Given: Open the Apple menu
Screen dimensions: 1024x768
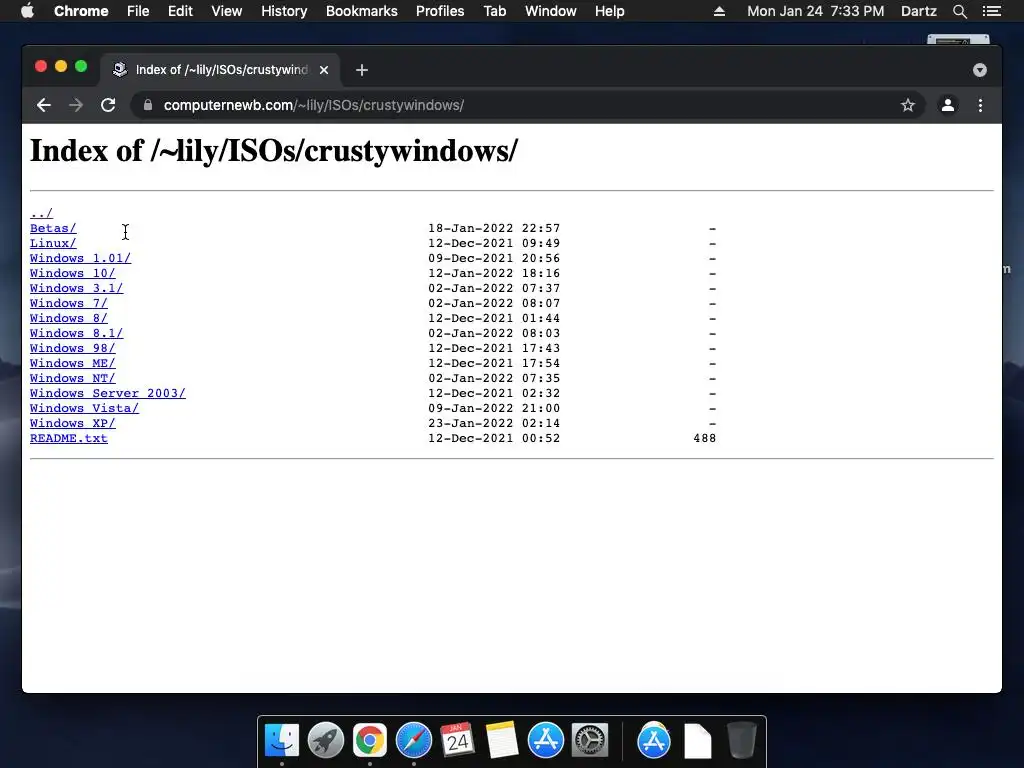Looking at the screenshot, I should [x=27, y=11].
